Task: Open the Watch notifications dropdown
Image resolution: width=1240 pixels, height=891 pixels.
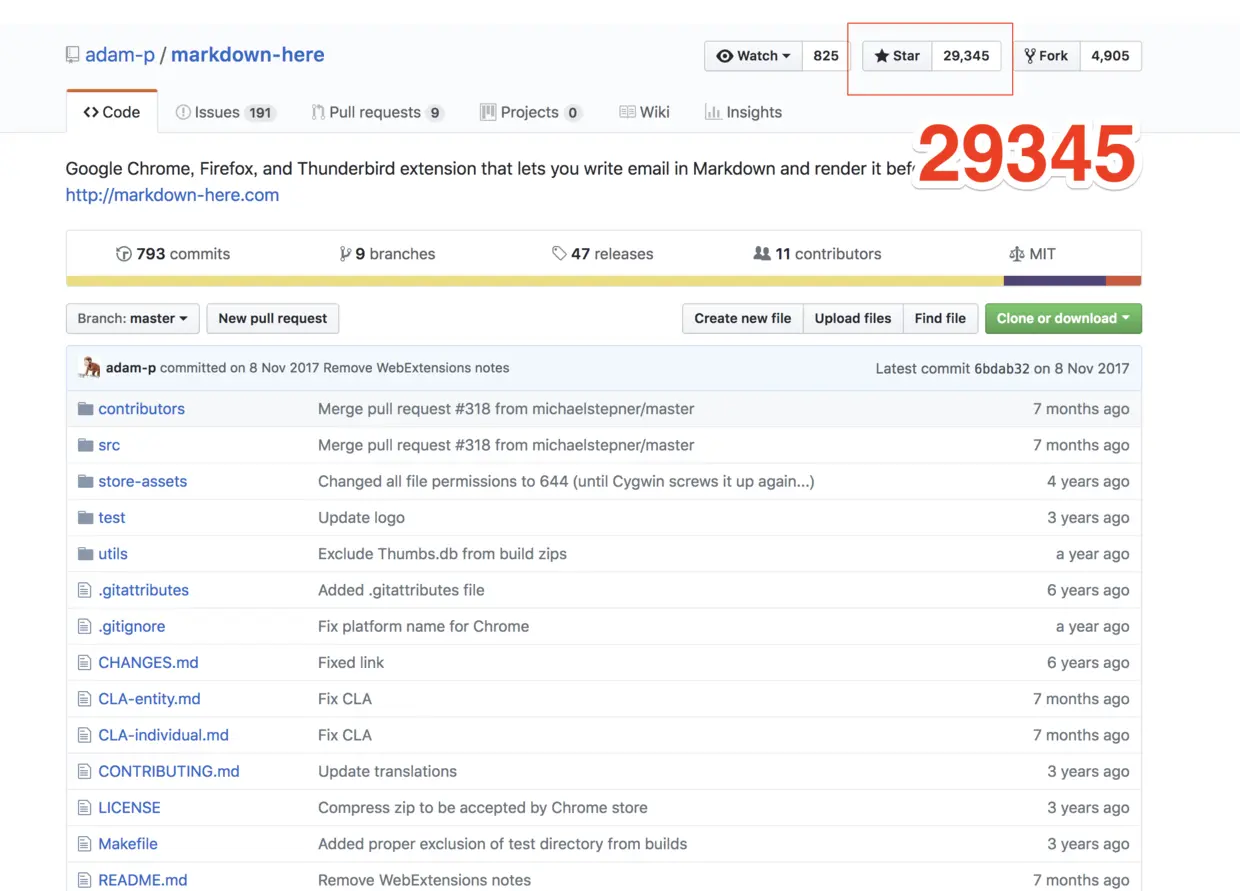Action: click(x=753, y=56)
